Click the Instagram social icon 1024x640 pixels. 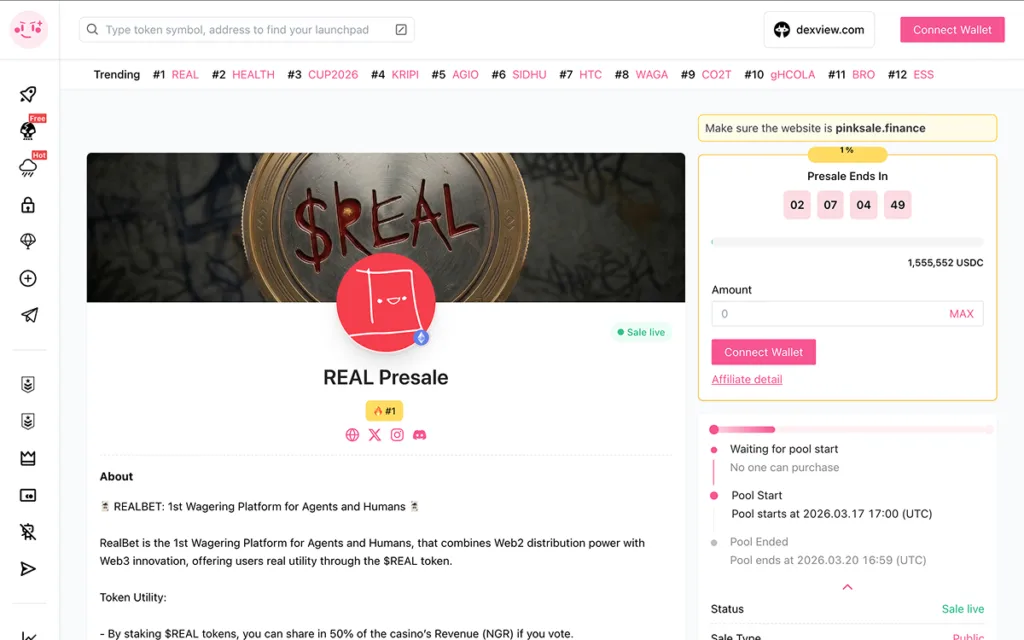397,435
